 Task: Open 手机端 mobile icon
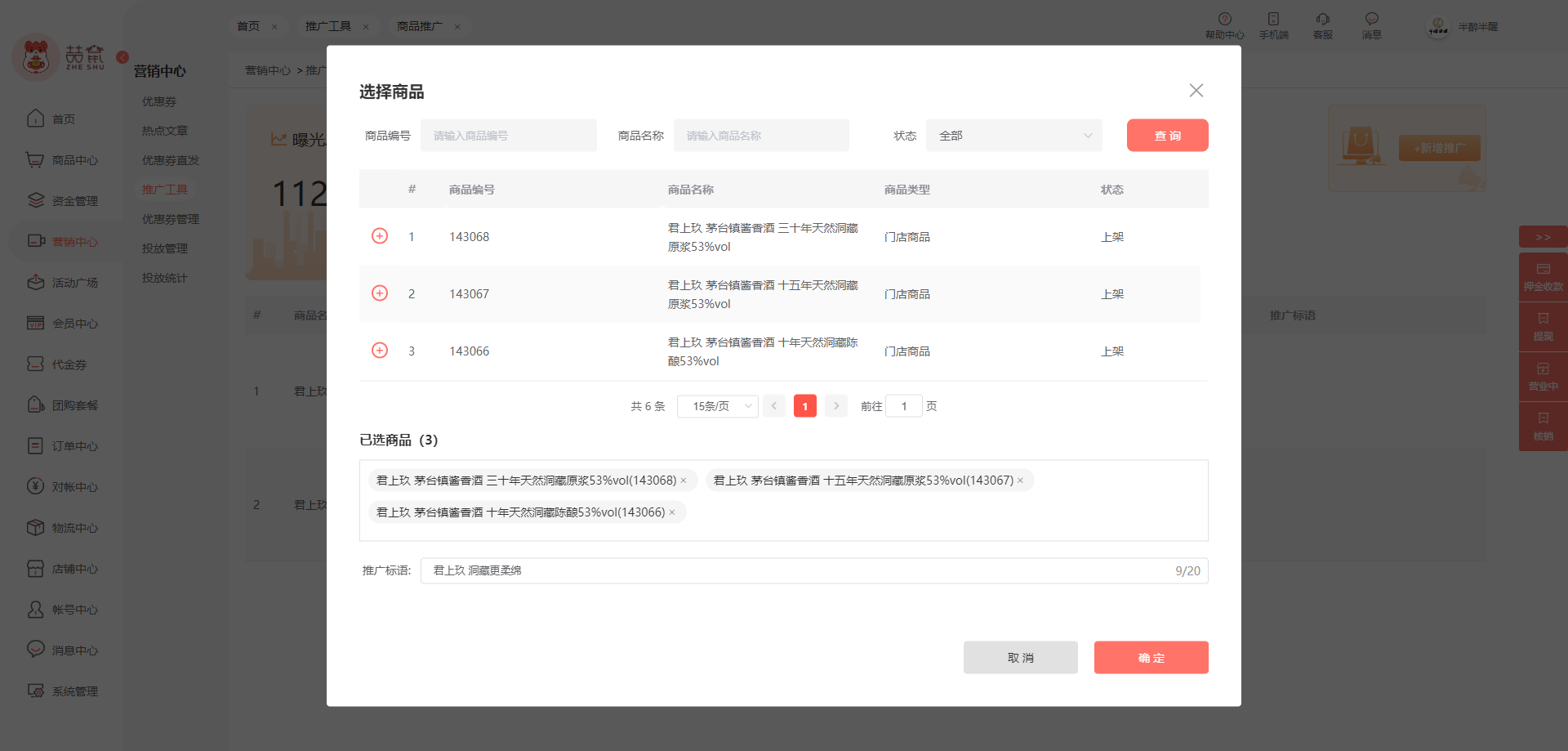[1273, 25]
